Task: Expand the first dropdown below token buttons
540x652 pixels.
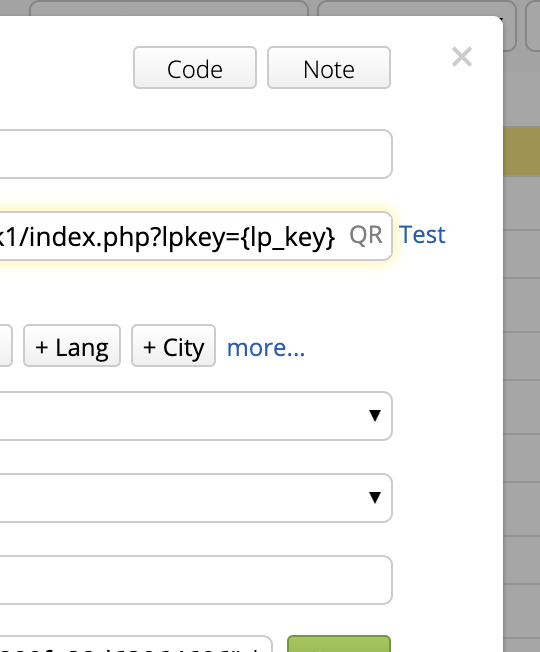Action: (195, 416)
